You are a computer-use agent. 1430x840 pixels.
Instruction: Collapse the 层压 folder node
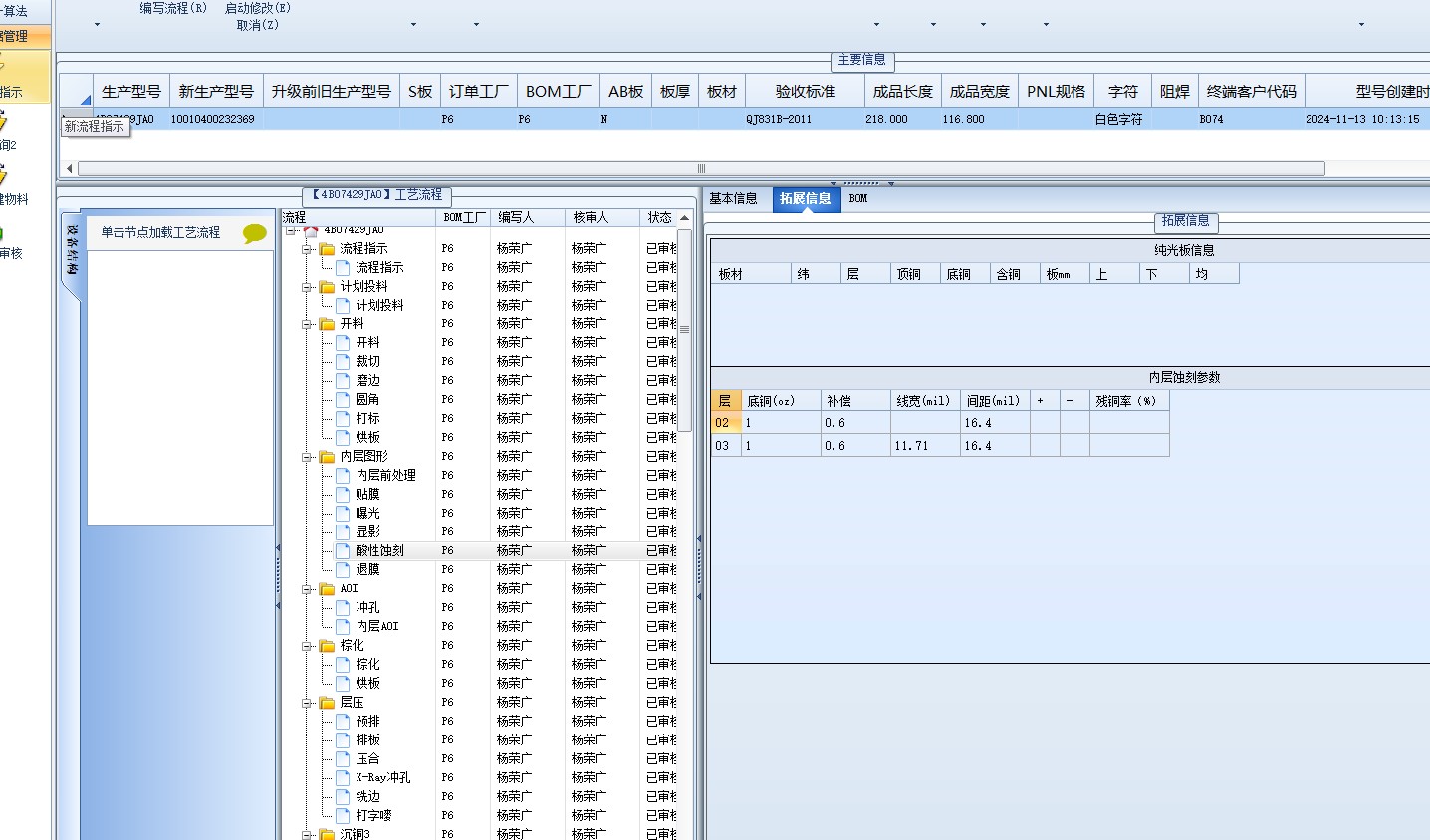point(308,703)
